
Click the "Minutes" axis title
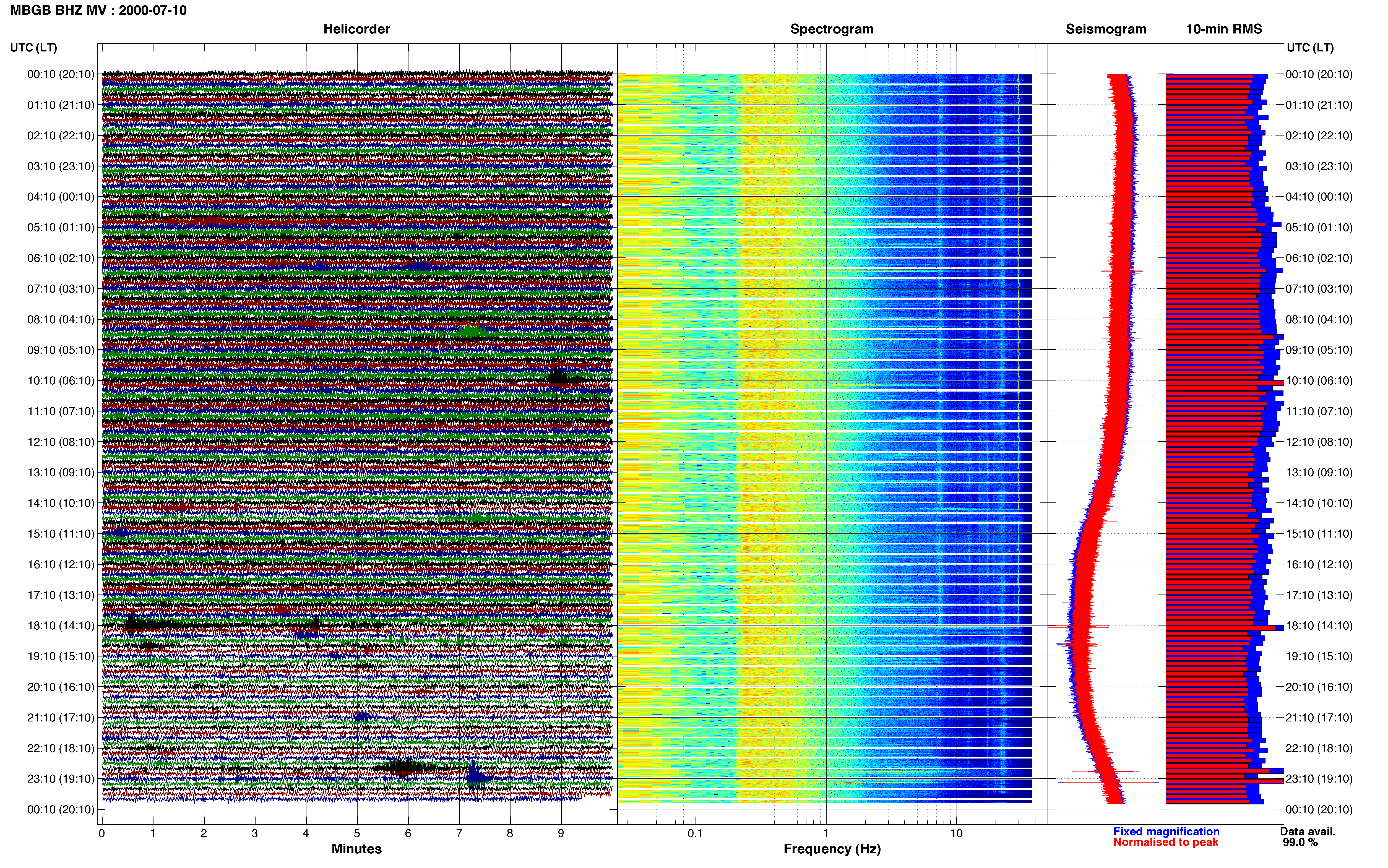[x=356, y=848]
